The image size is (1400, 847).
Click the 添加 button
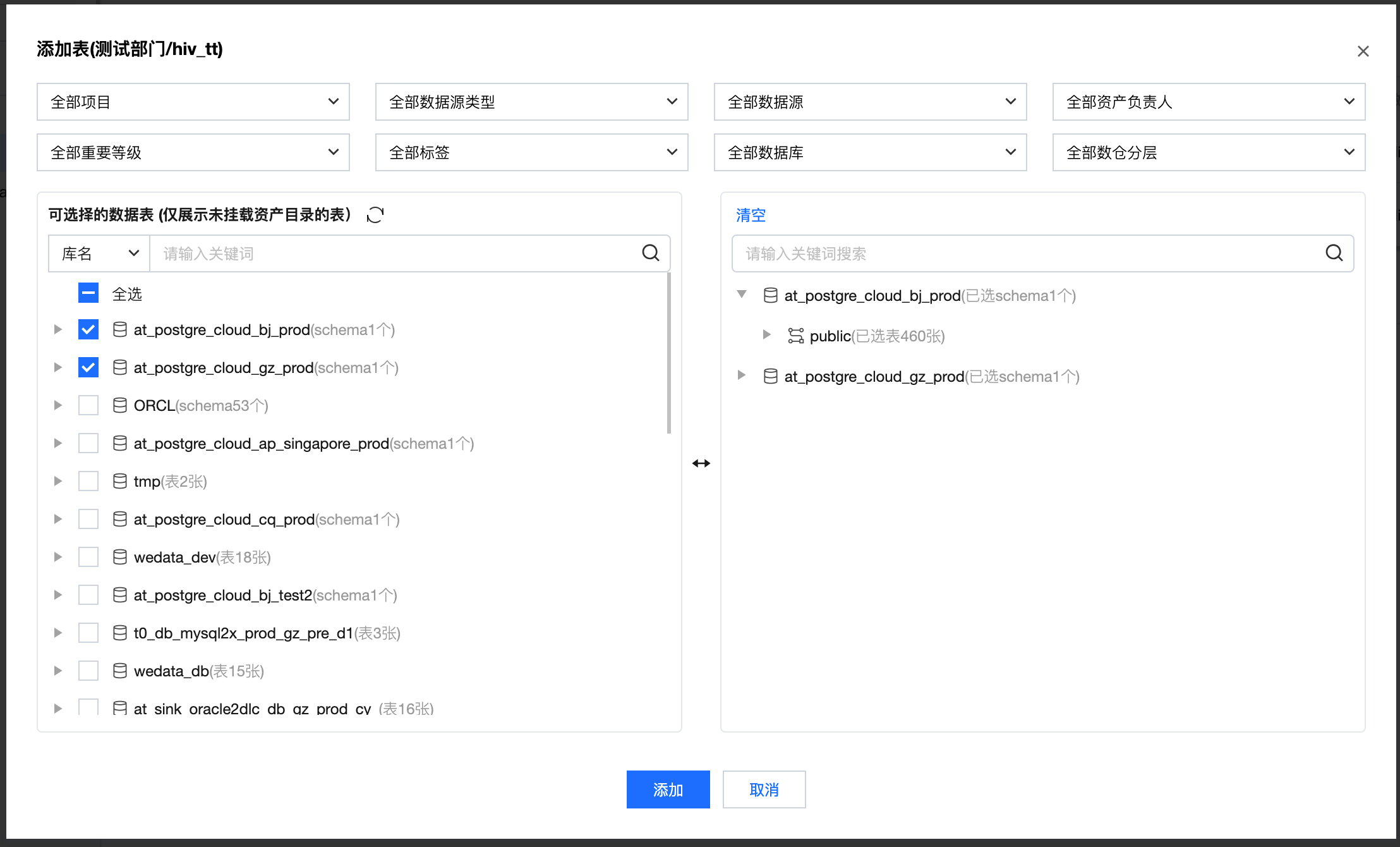point(668,789)
